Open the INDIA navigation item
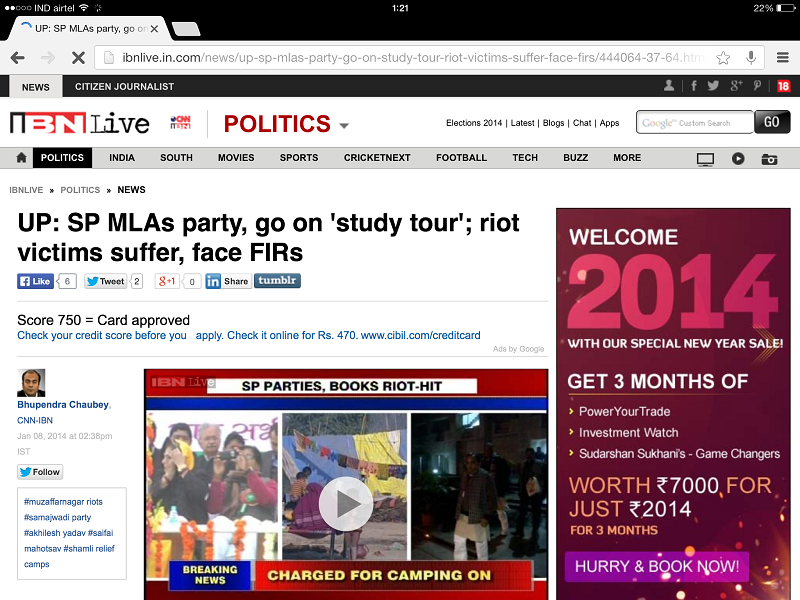This screenshot has width=800, height=600. (x=122, y=158)
